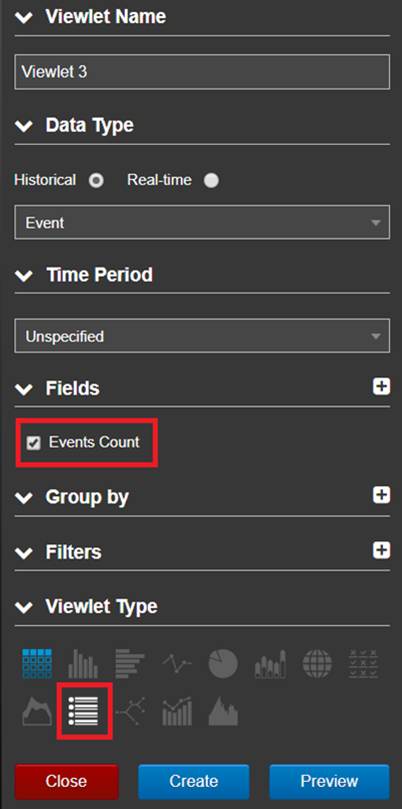Select the table grid viewlet type icon

pos(37,664)
